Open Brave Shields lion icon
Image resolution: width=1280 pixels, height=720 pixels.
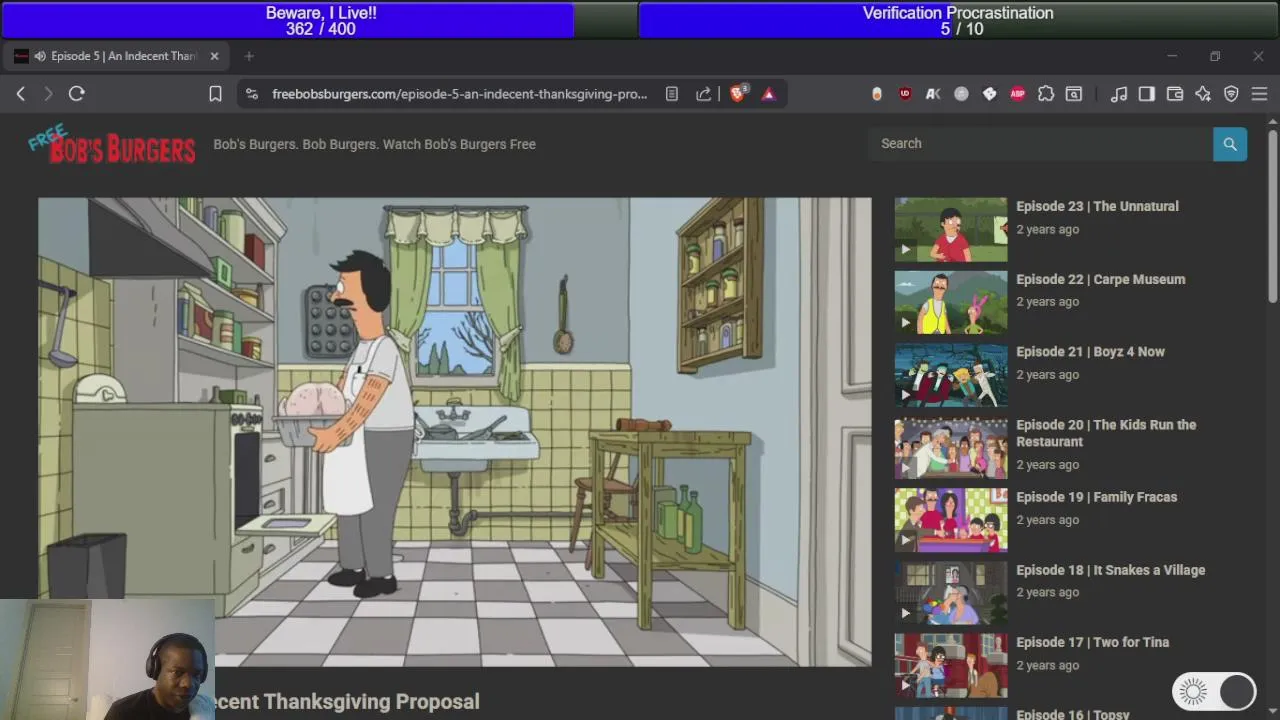tap(738, 93)
